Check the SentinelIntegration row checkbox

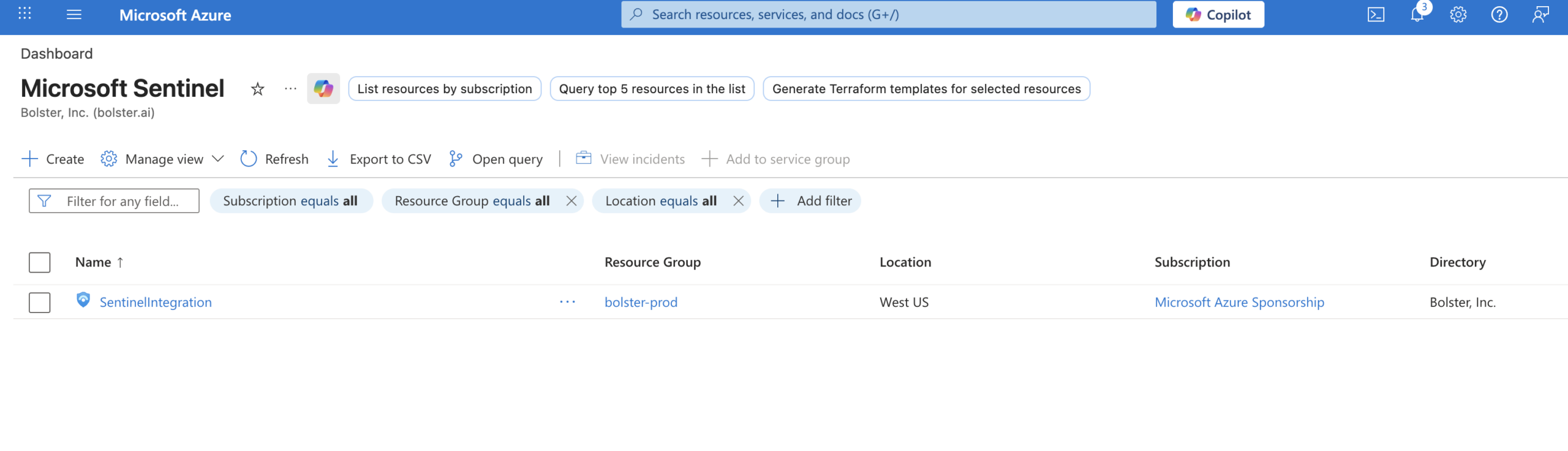(40, 302)
